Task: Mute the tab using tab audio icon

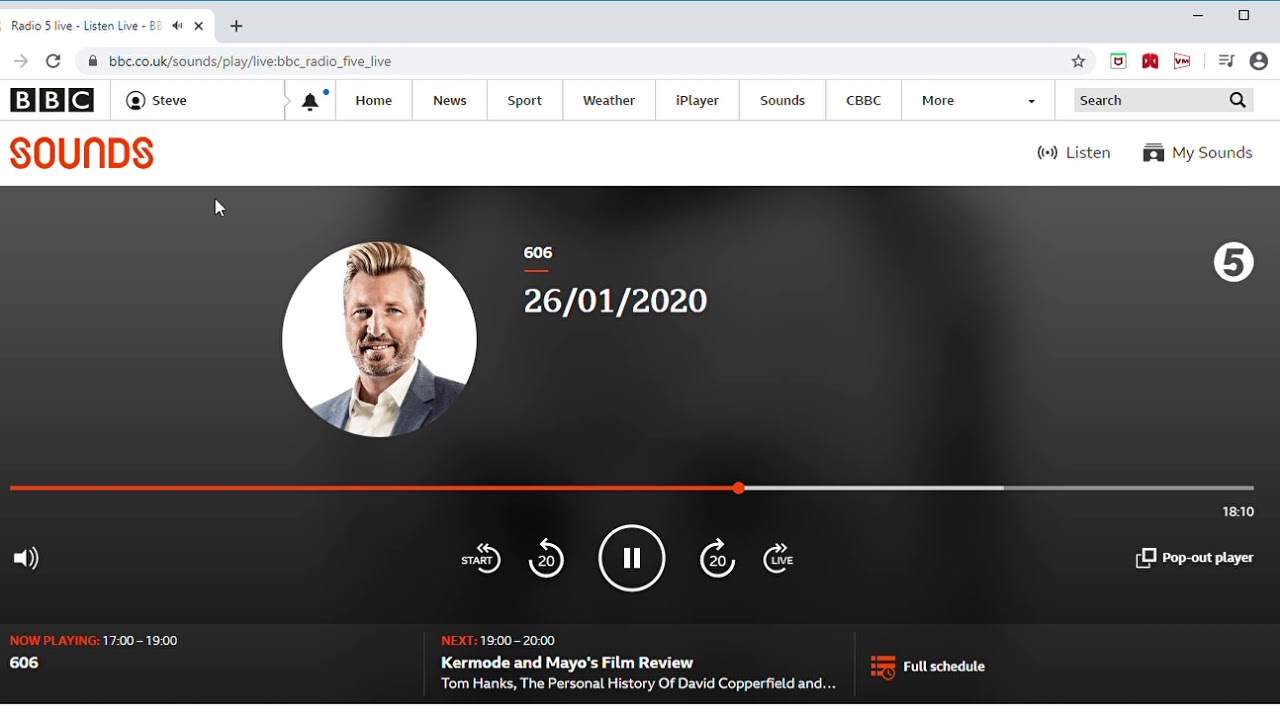Action: pyautogui.click(x=177, y=26)
